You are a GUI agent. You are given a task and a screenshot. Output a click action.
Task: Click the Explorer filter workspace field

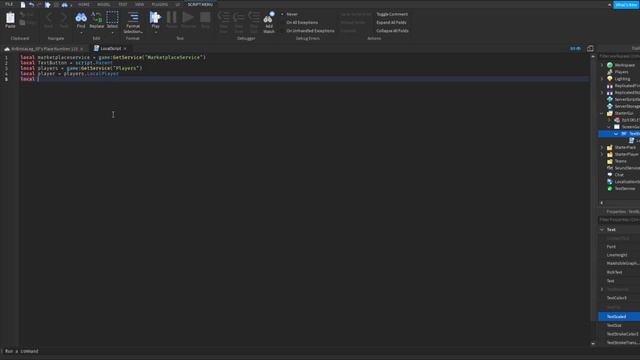619,56
